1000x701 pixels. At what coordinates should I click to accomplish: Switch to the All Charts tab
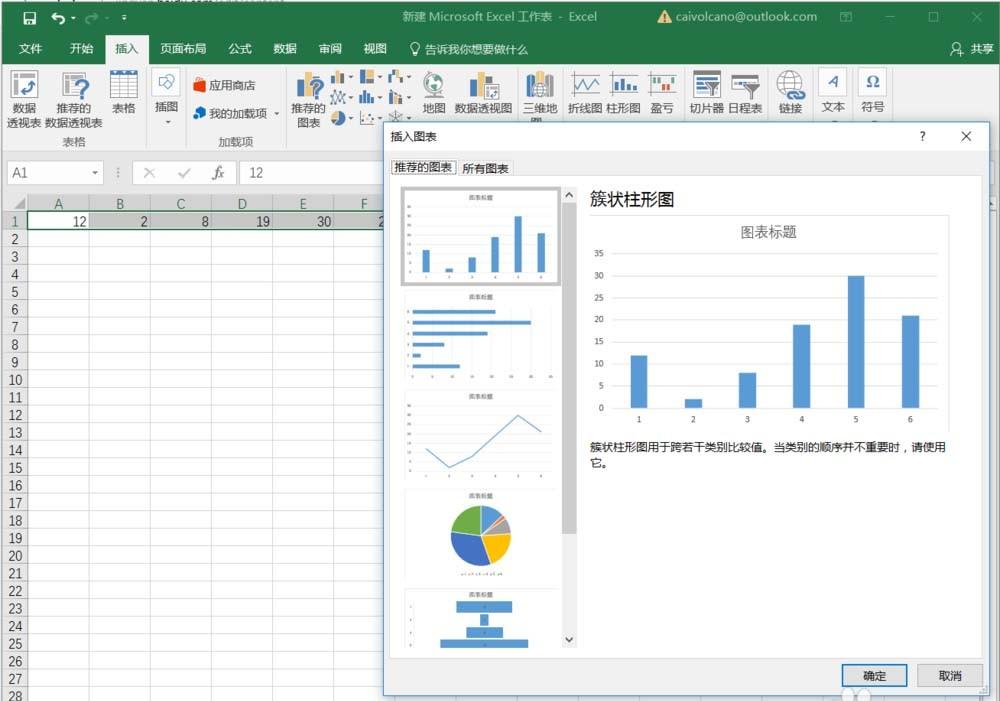(x=484, y=168)
